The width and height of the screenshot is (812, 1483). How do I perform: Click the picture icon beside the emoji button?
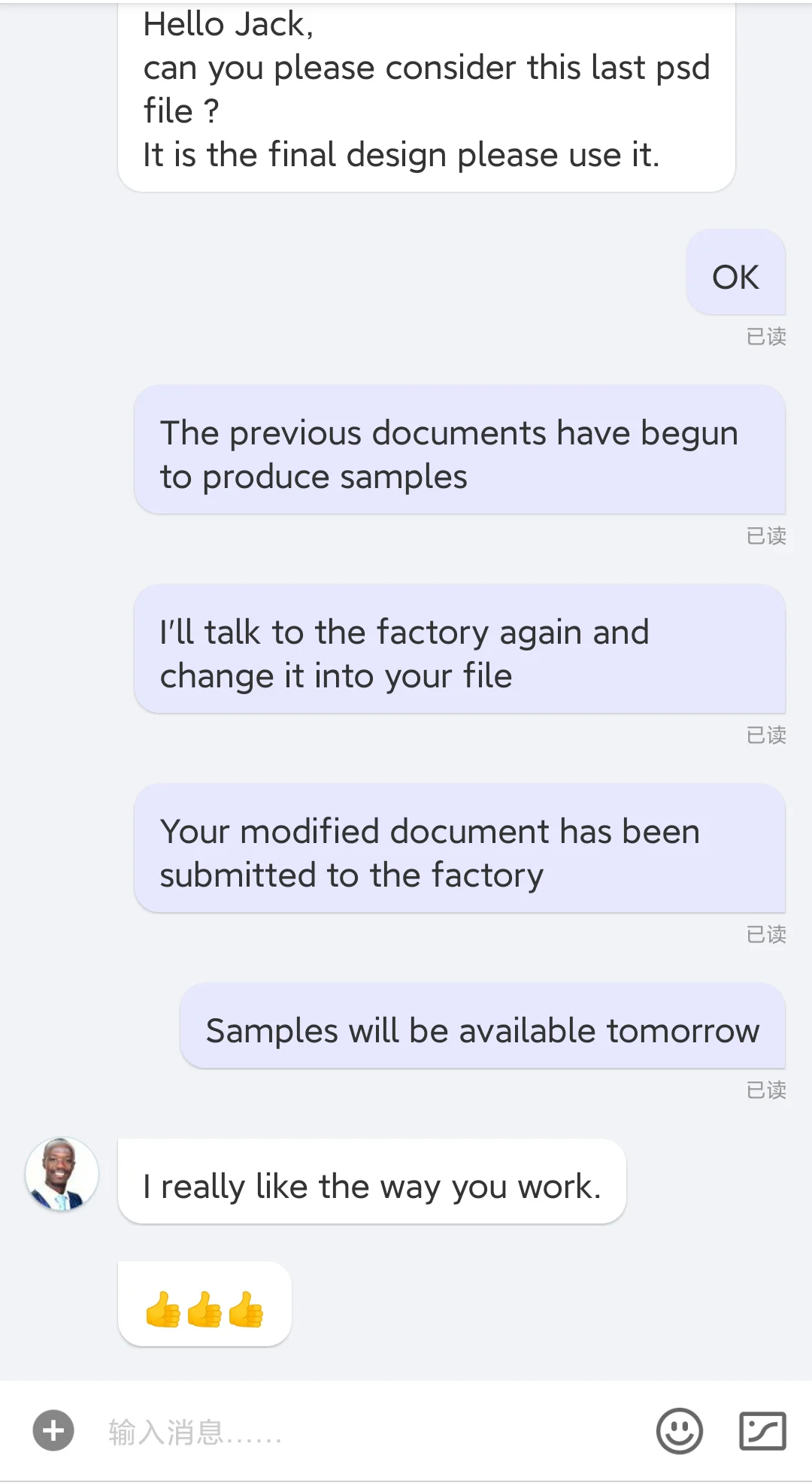coord(762,1430)
